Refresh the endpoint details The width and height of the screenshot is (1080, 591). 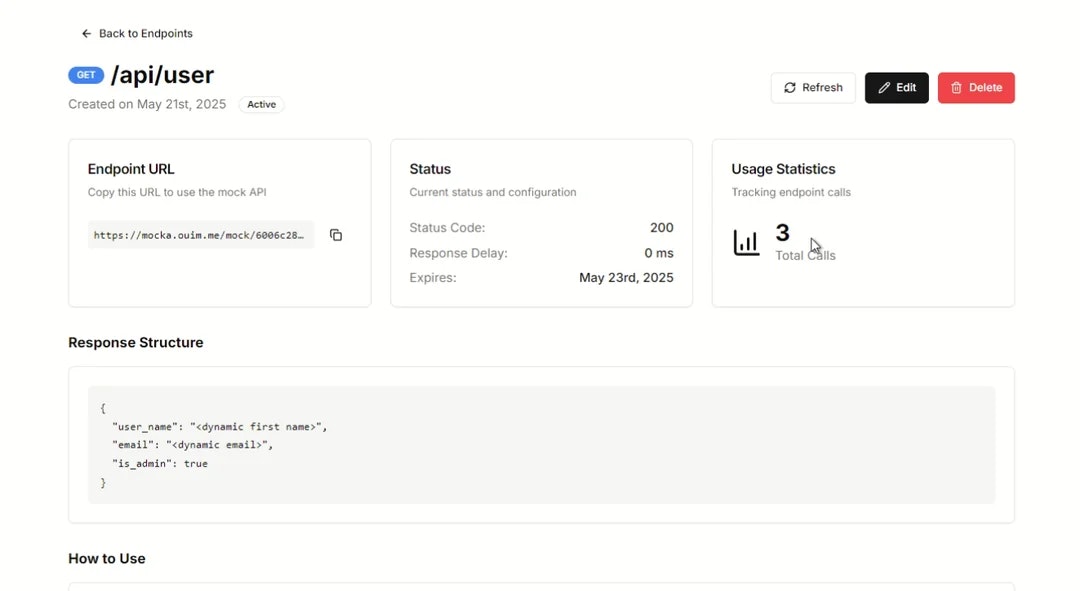pyautogui.click(x=813, y=87)
